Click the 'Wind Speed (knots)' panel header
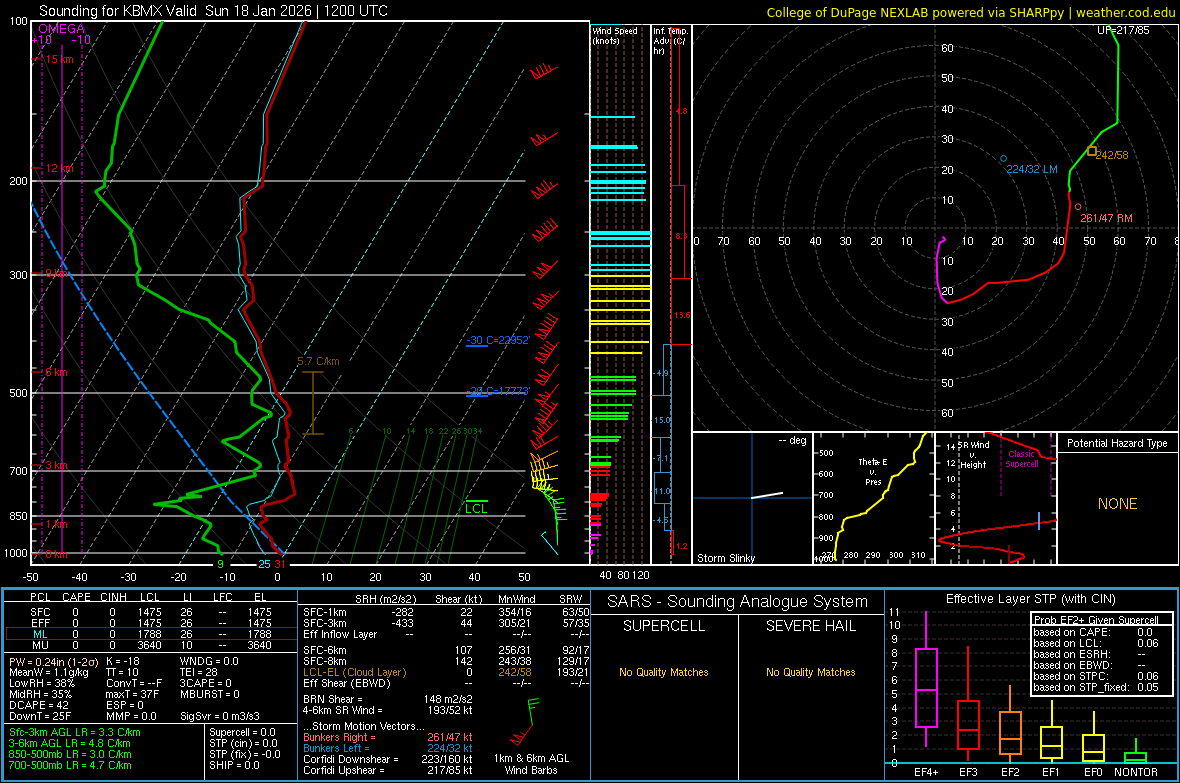 615,35
